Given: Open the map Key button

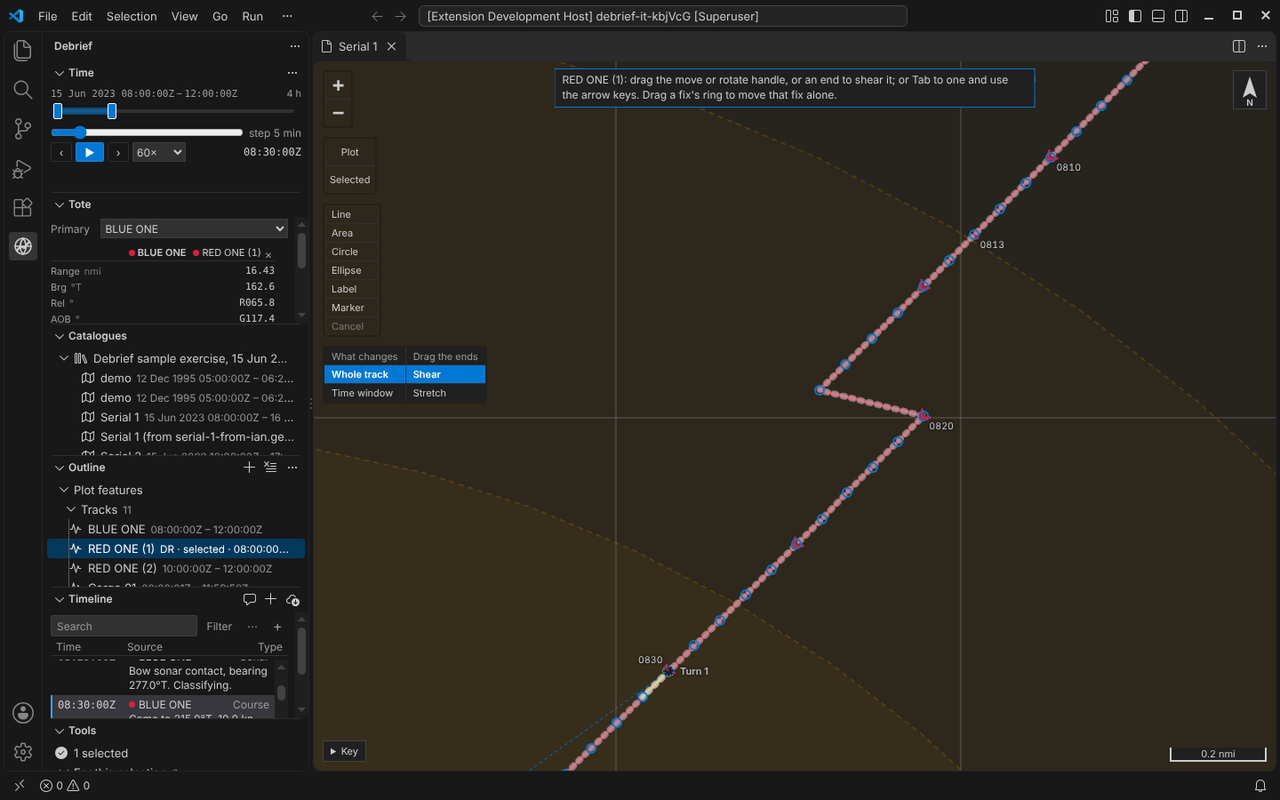Looking at the screenshot, I should [x=343, y=751].
